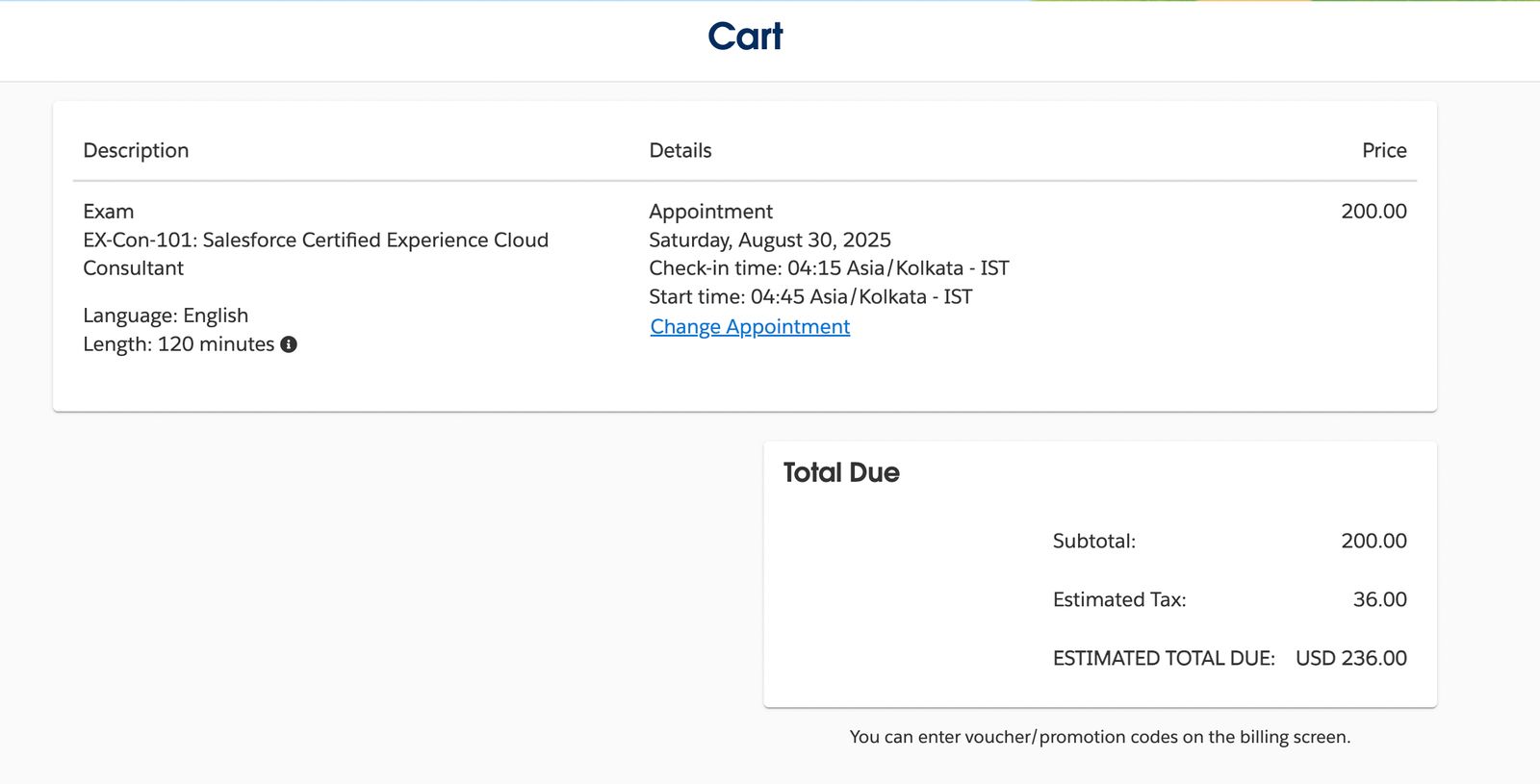Click the Subtotal amount 200.00
This screenshot has width=1540, height=784.
pos(1373,542)
